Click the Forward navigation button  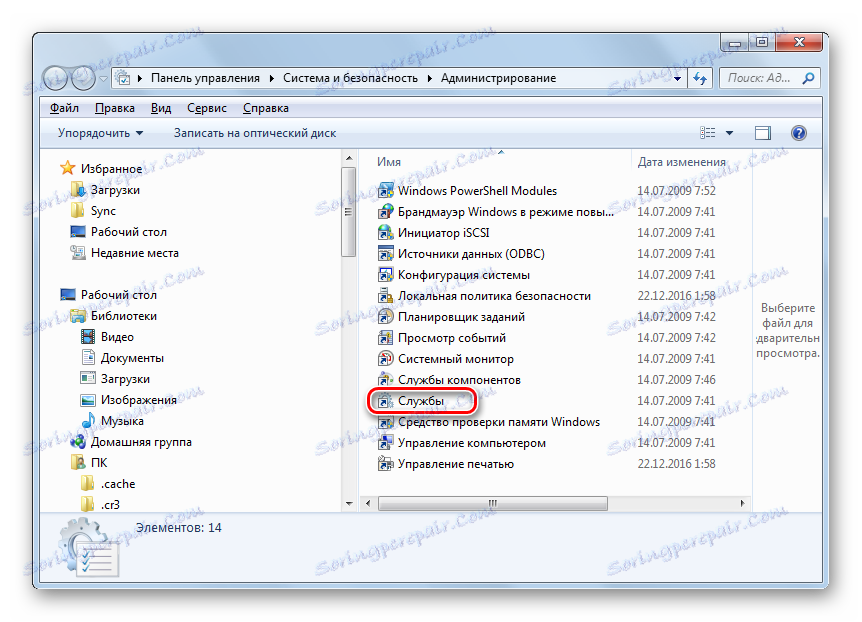click(x=82, y=78)
